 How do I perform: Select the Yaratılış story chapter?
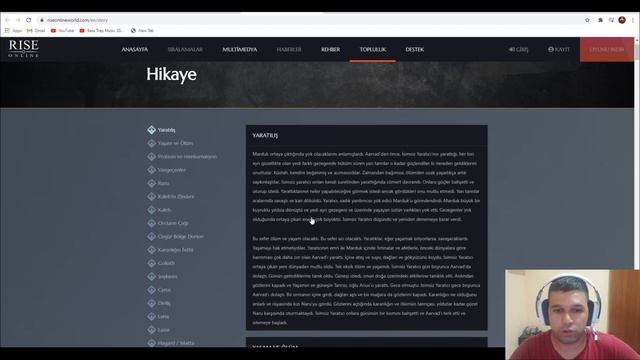coord(166,130)
